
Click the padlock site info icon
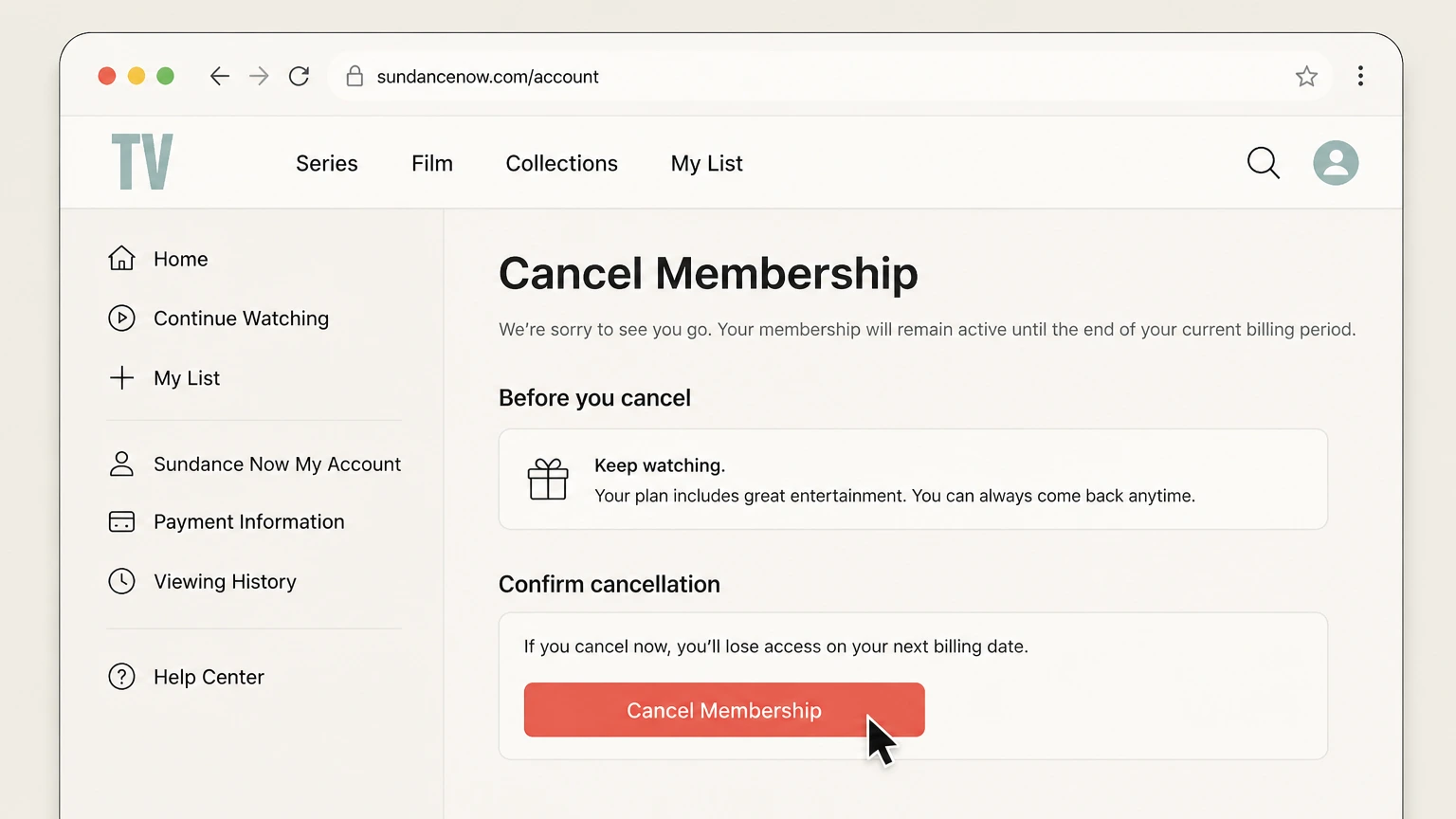point(355,76)
